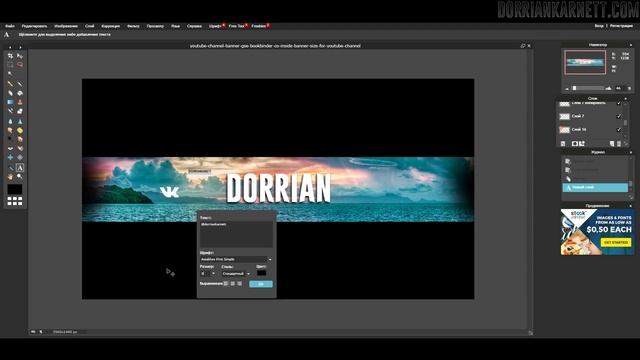The image size is (640, 360).
Task: Open the Коррекция menu
Action: [x=111, y=26]
